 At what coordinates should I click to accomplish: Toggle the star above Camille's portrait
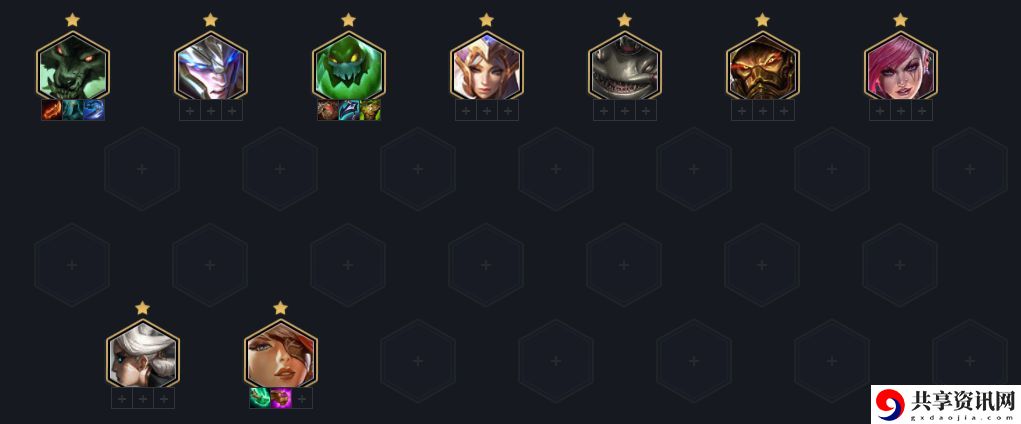pyautogui.click(x=143, y=308)
